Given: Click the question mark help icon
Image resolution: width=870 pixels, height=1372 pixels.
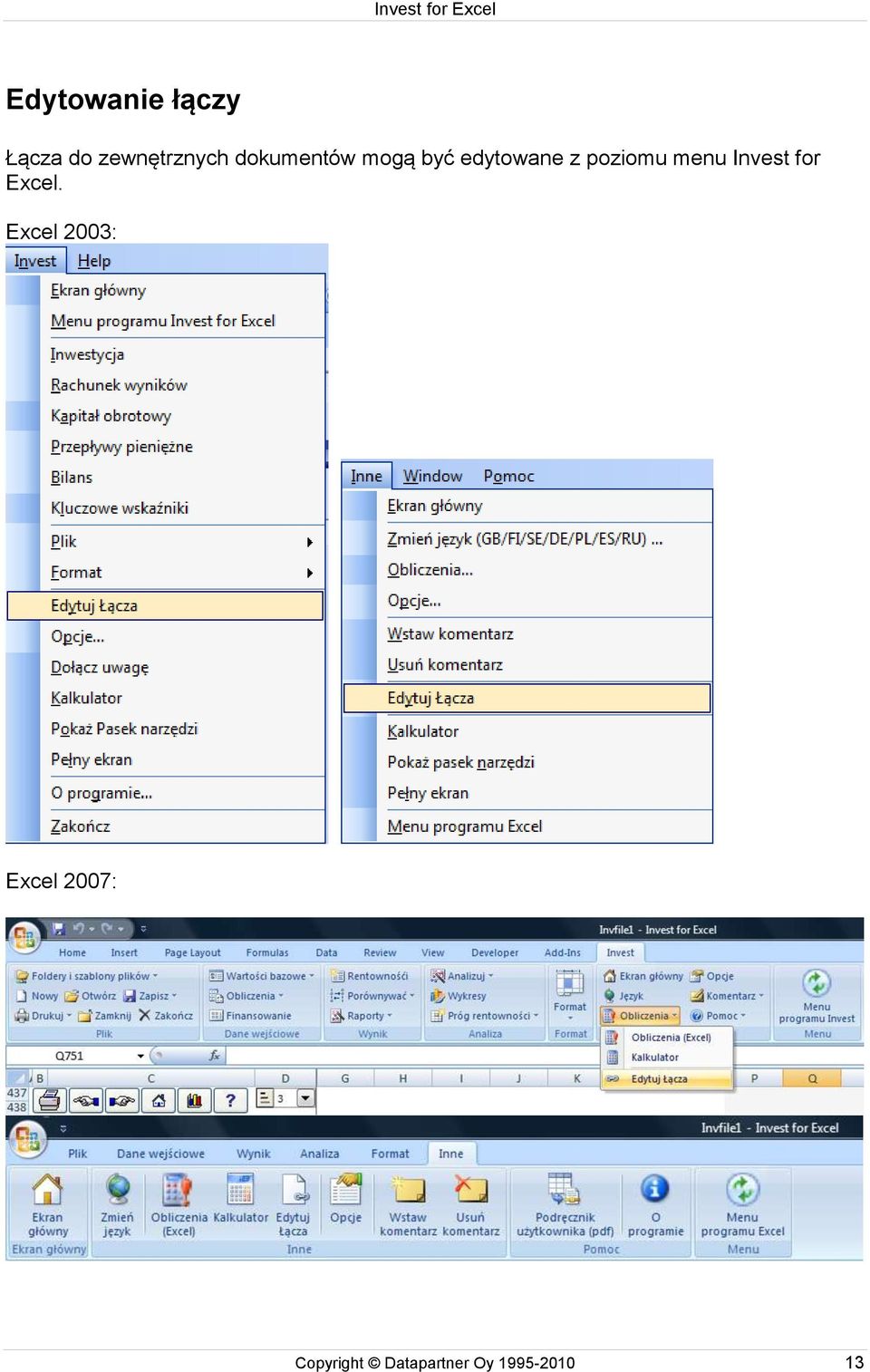Looking at the screenshot, I should pos(230,1100).
